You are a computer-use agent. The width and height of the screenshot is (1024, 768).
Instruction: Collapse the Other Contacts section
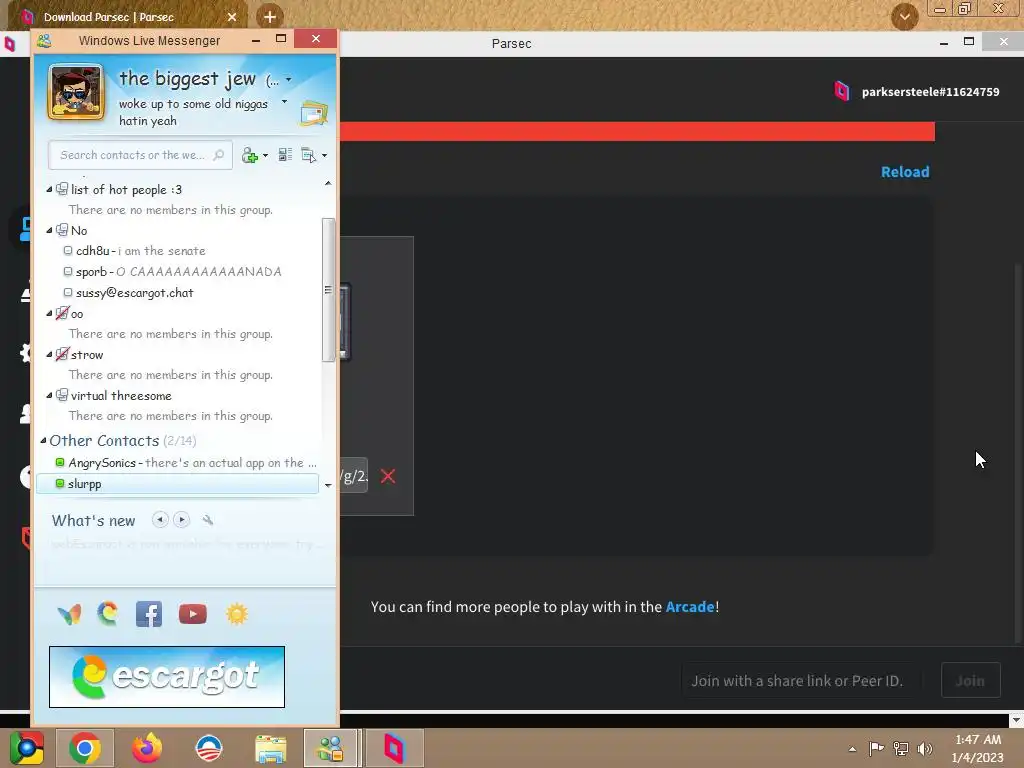43,440
